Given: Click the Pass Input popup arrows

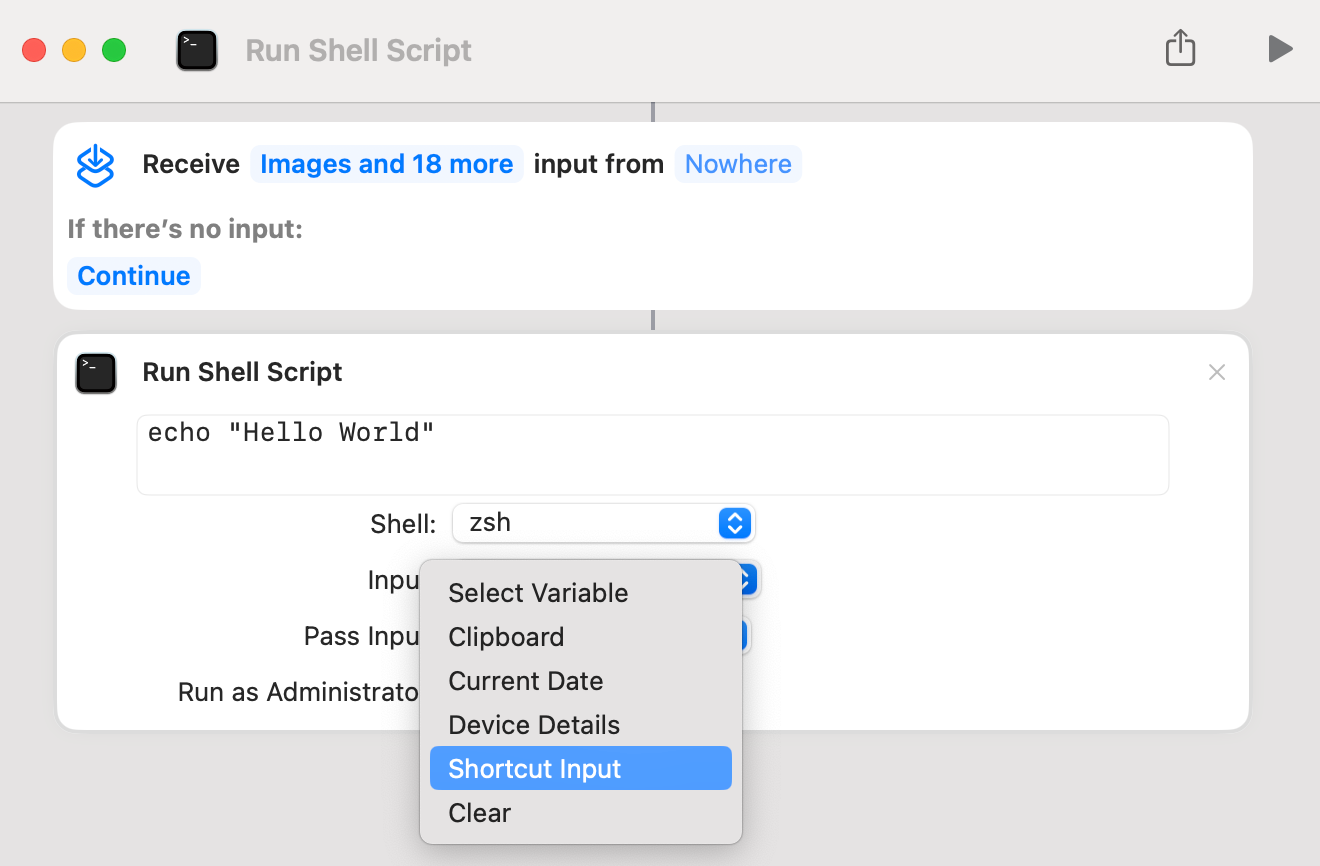Looking at the screenshot, I should [x=746, y=637].
